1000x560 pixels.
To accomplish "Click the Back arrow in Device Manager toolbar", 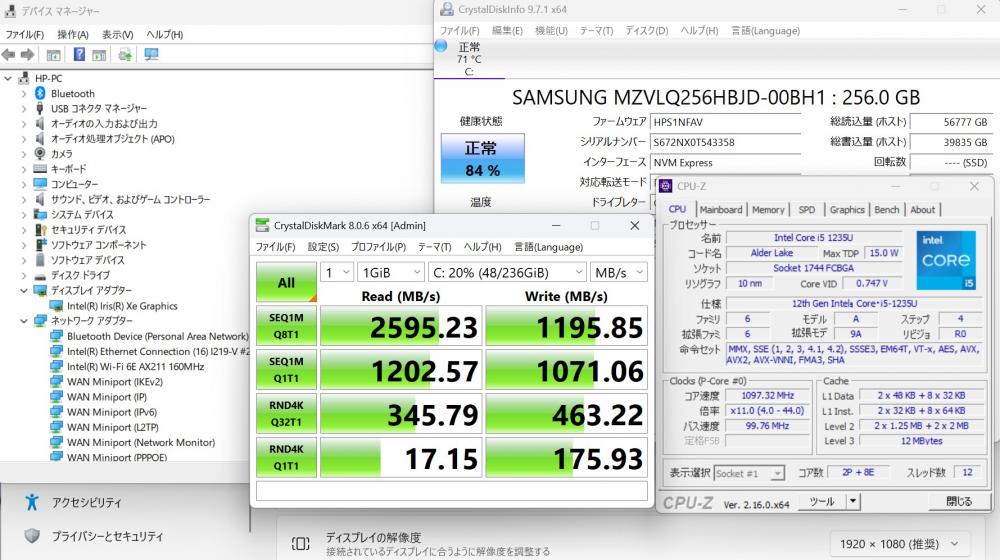I will coord(8,55).
